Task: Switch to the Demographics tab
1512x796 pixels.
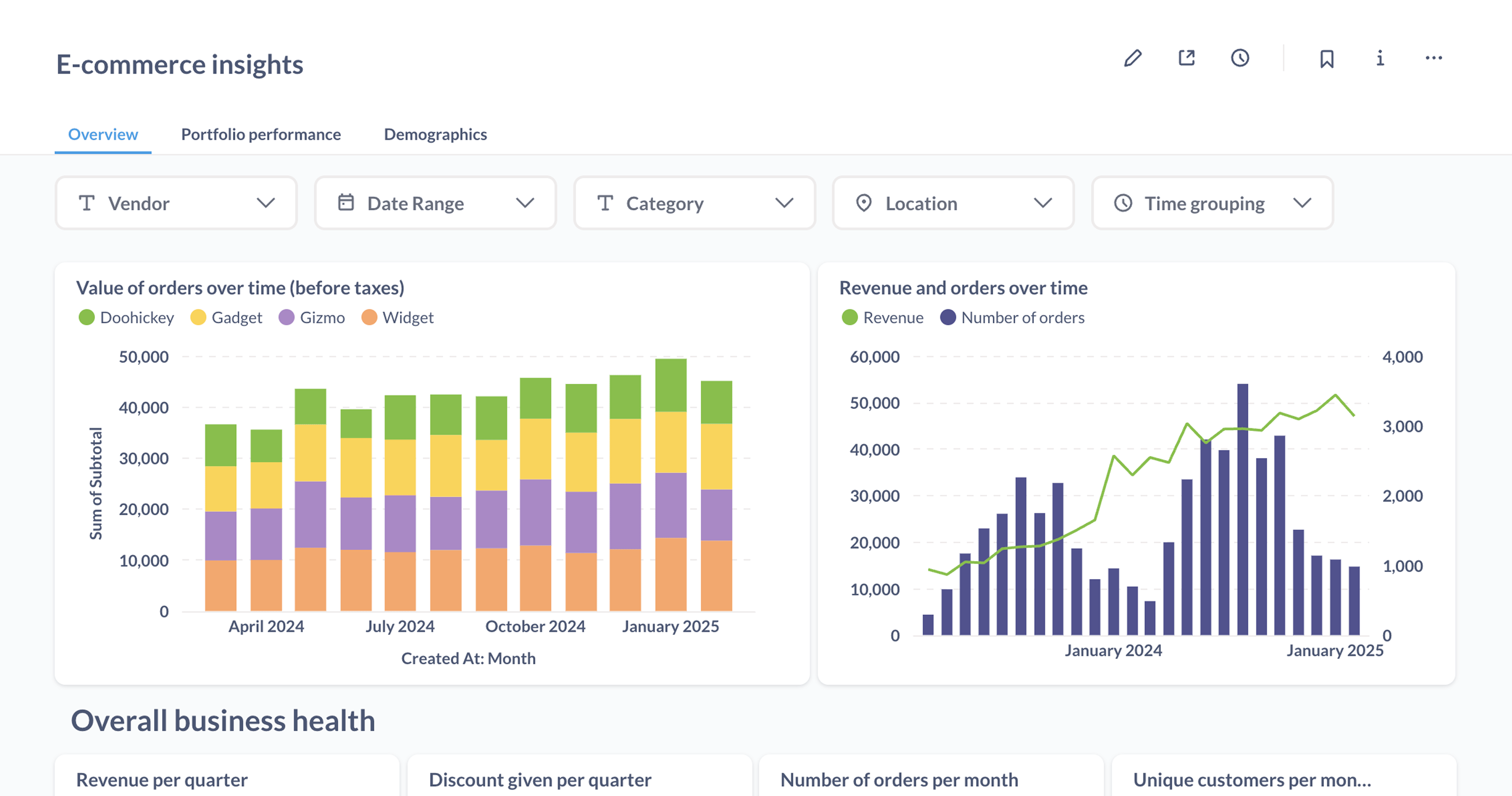Action: tap(436, 134)
